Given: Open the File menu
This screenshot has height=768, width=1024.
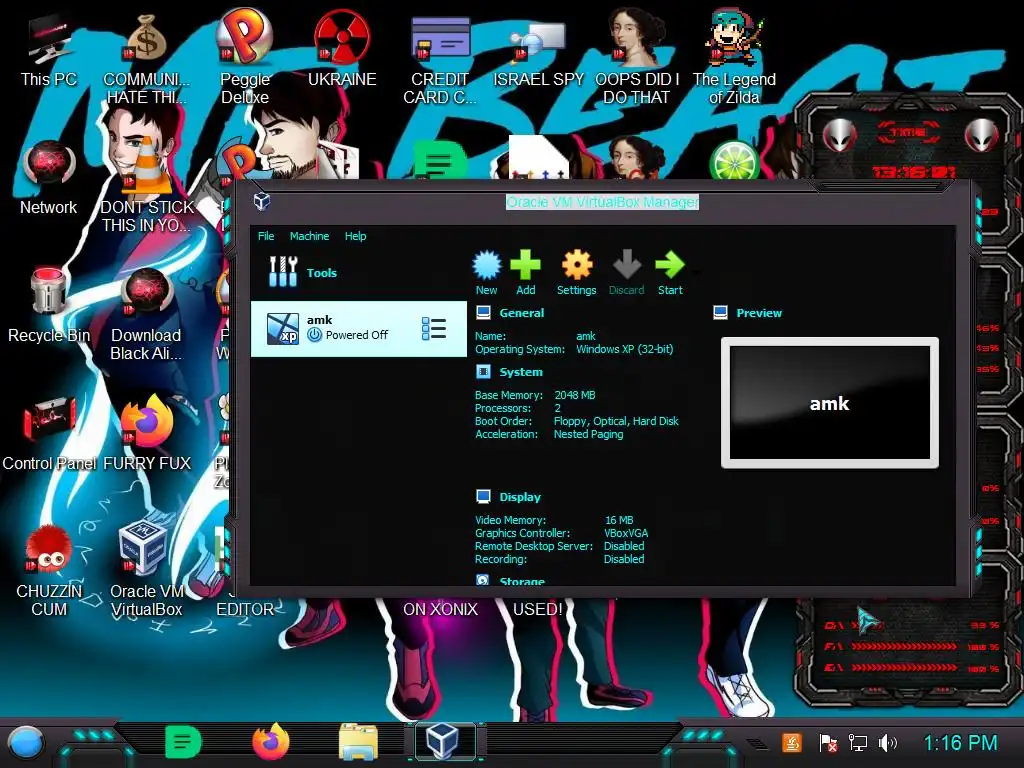Looking at the screenshot, I should coord(266,236).
